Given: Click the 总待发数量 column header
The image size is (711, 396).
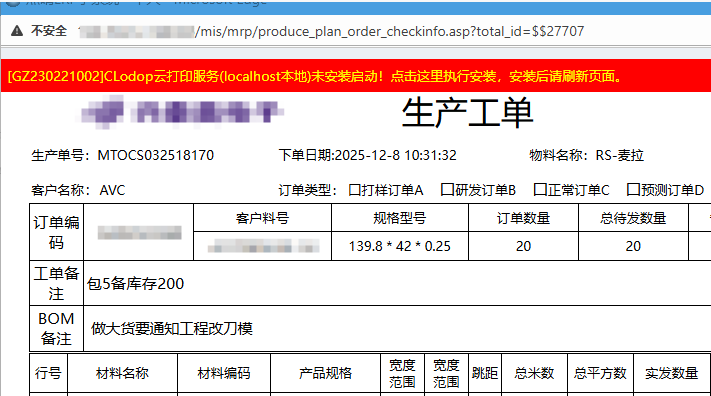Looking at the screenshot, I should pyautogui.click(x=633, y=218).
